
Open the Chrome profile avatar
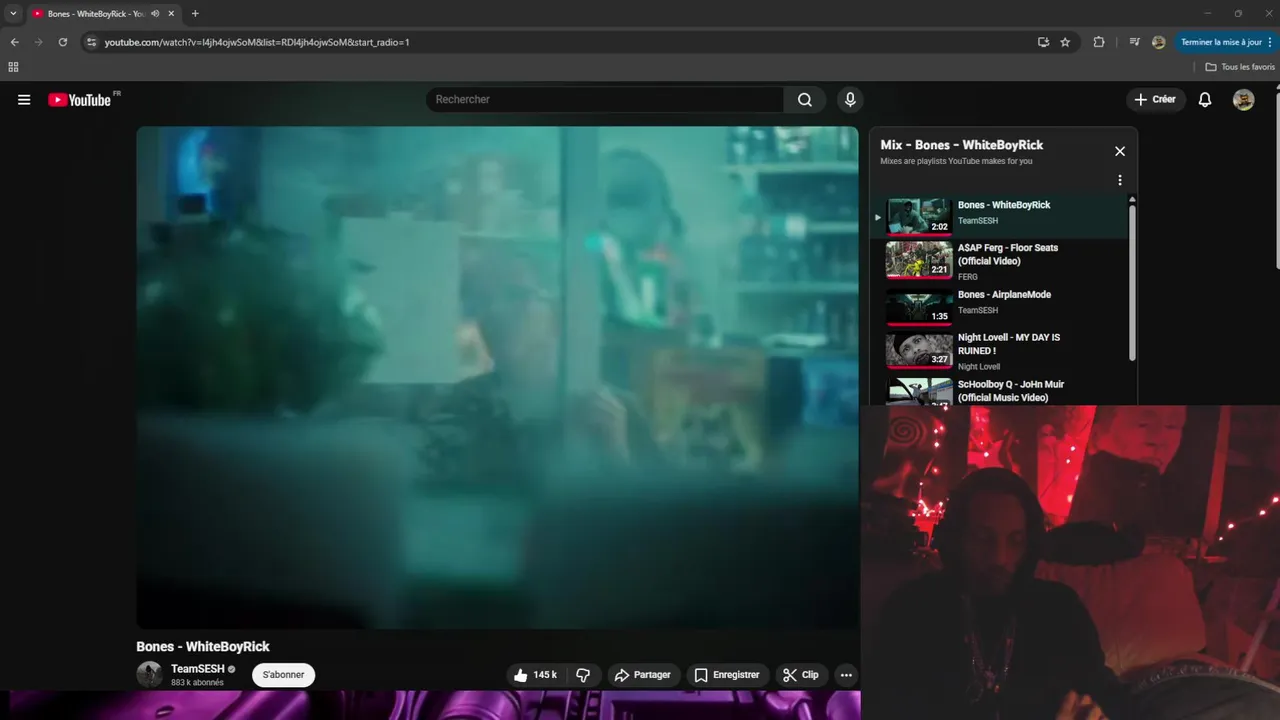coord(1158,42)
